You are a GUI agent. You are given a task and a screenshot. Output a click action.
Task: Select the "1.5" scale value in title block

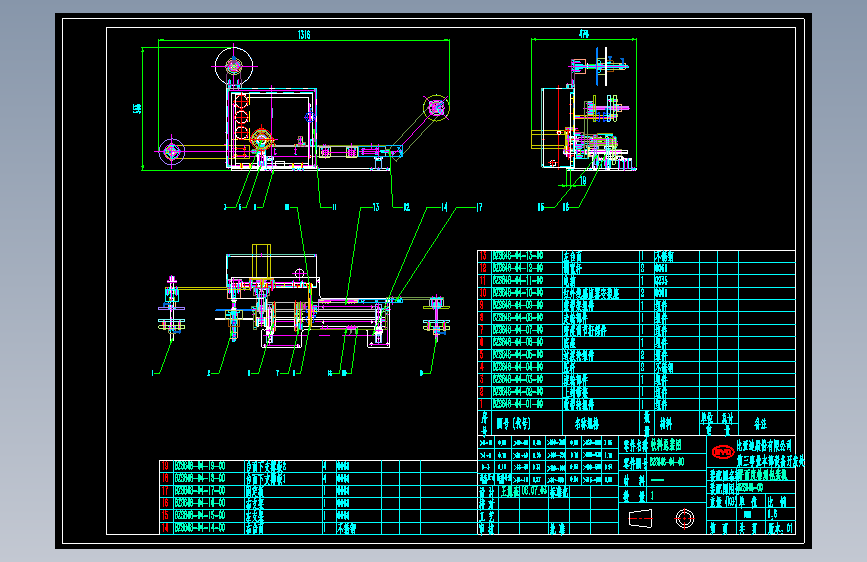point(772,514)
